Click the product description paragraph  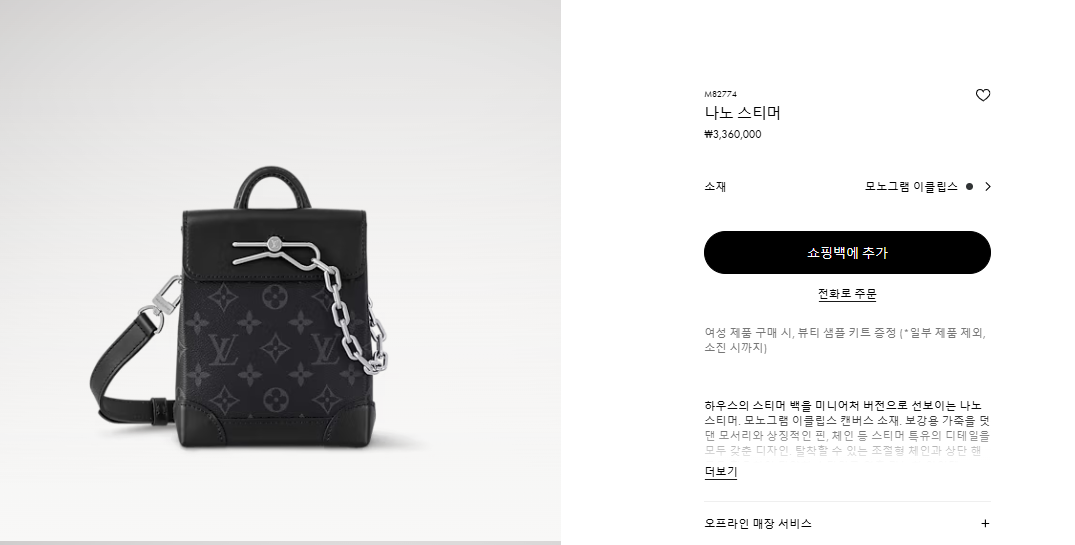coord(847,428)
